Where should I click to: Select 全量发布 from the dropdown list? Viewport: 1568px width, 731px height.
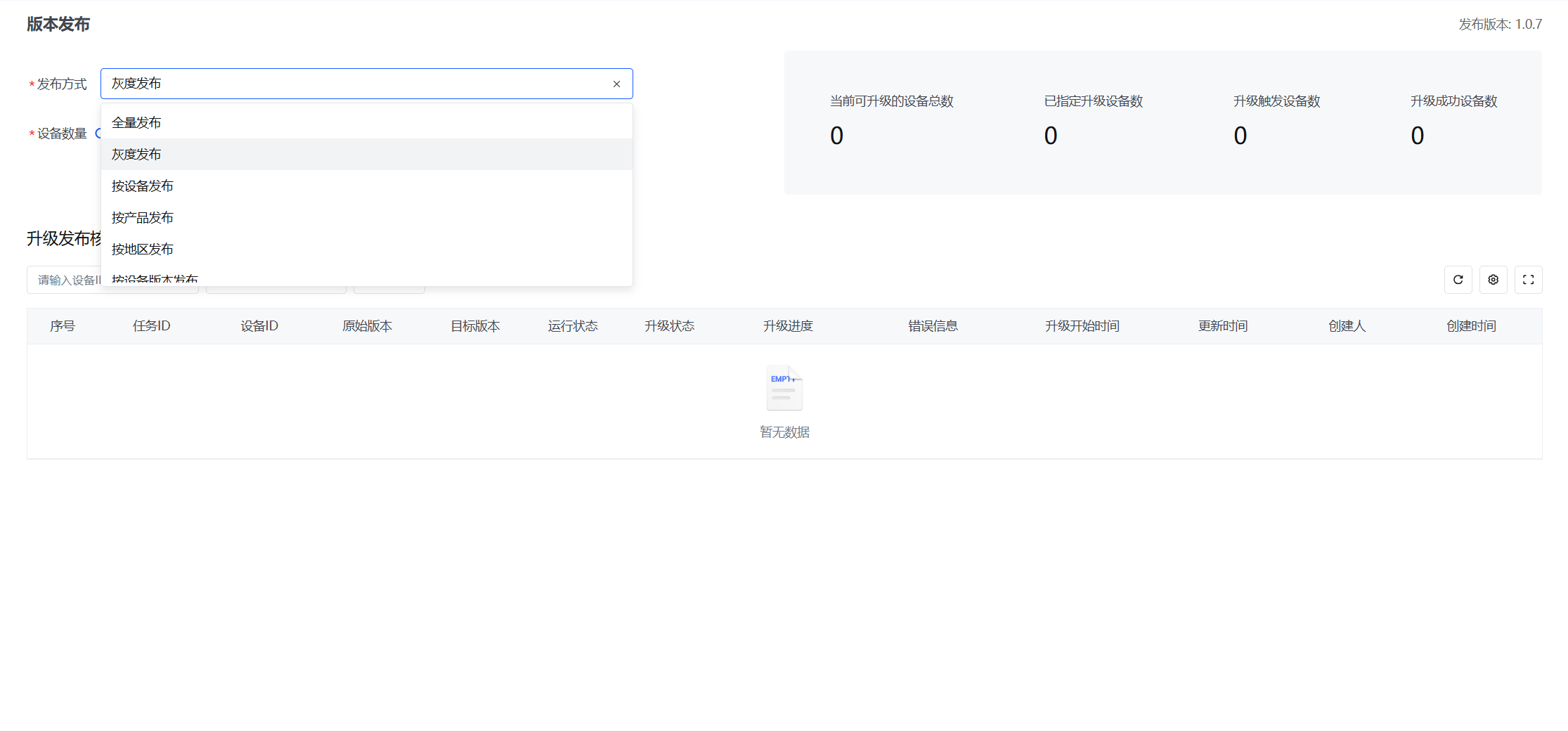136,123
